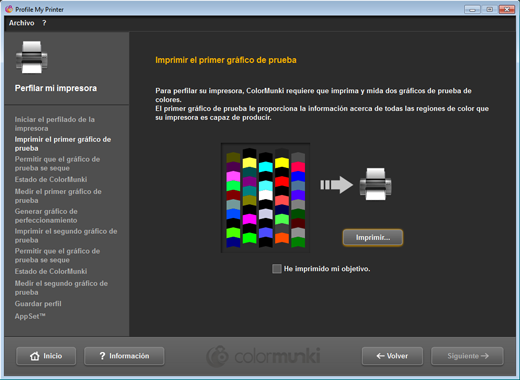Select second 'Estado de ColorMunki' step
This screenshot has width=520, height=380.
pos(51,271)
